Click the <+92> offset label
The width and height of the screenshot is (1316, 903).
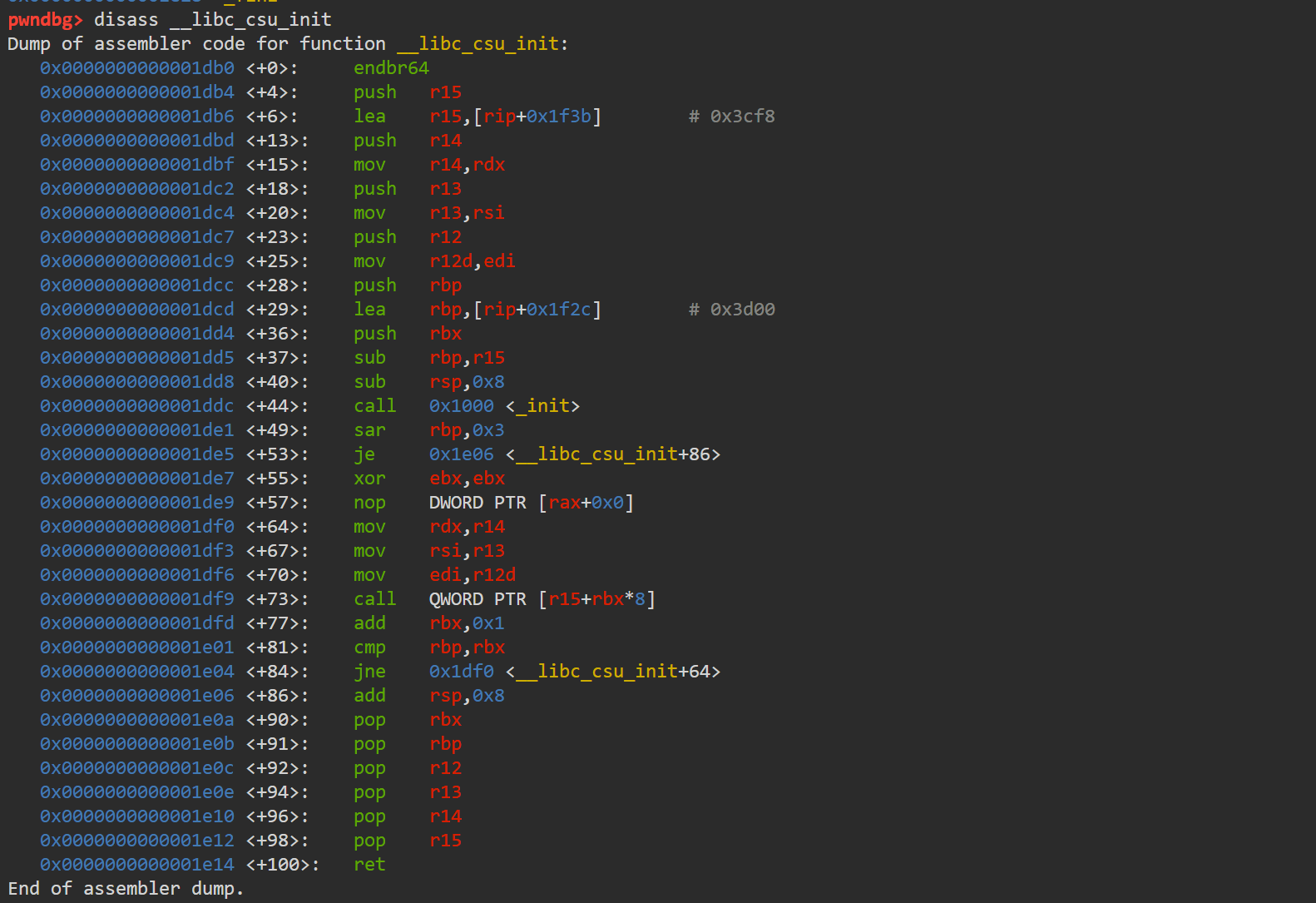click(277, 767)
